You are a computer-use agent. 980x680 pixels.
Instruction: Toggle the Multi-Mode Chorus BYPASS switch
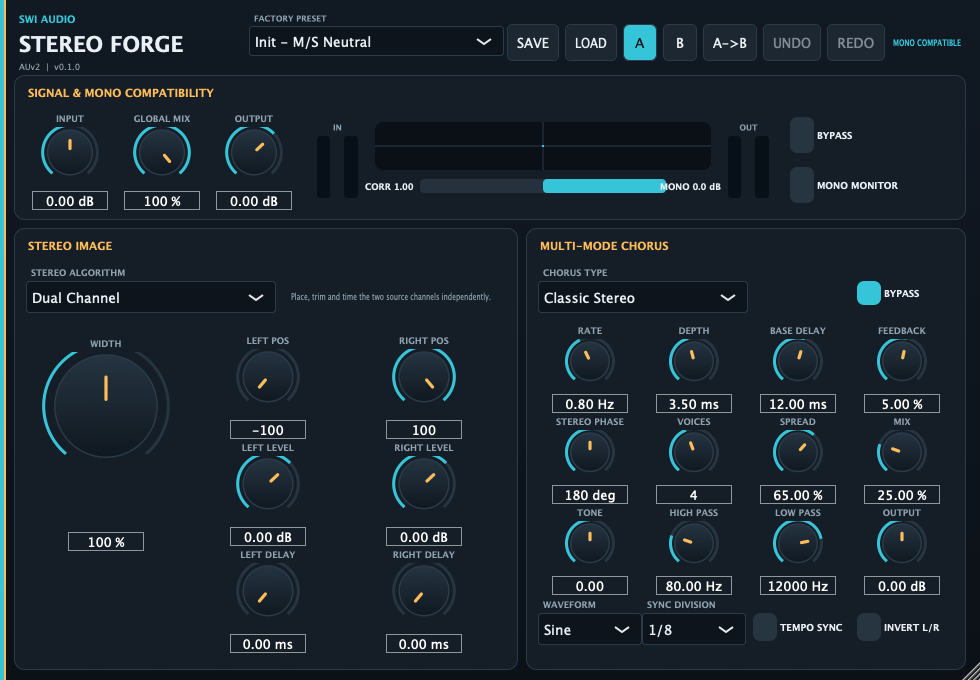point(869,293)
